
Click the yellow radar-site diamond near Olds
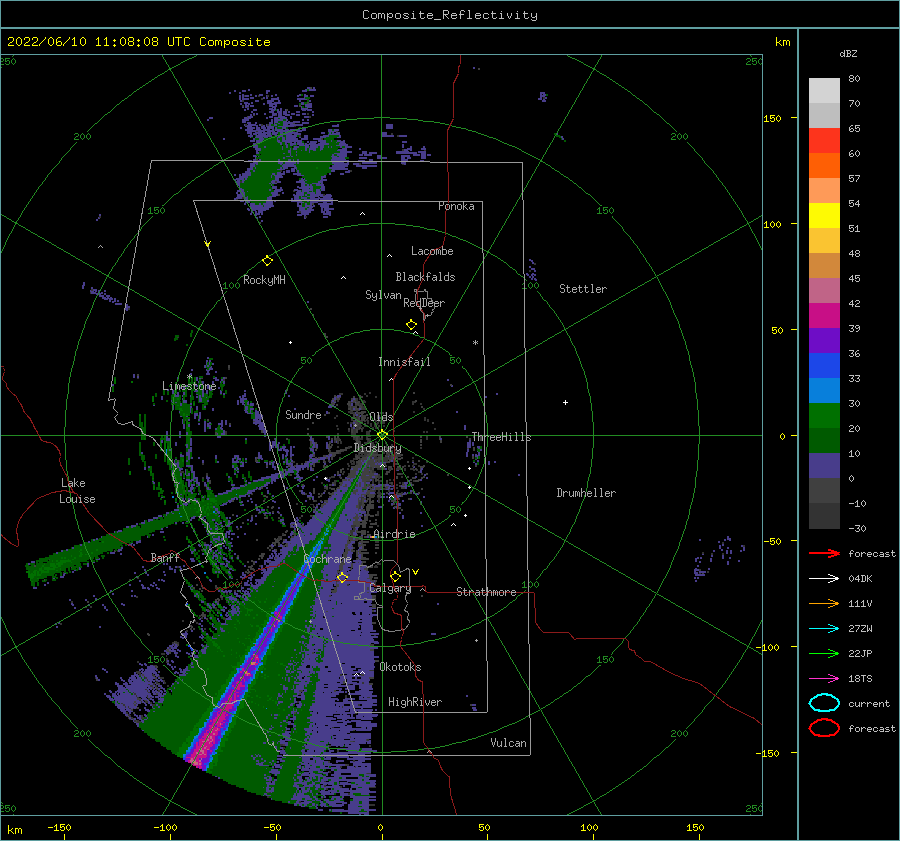[x=382, y=435]
